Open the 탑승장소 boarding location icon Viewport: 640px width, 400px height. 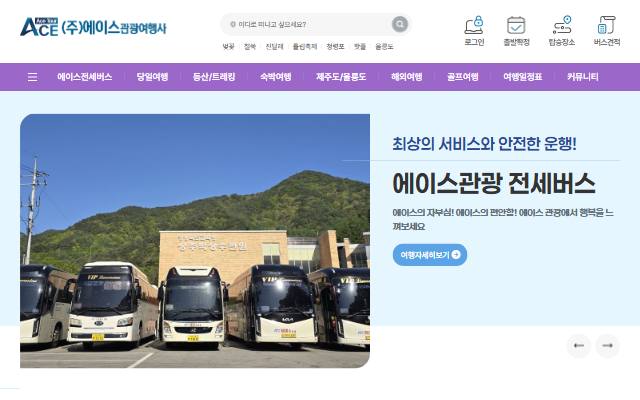tap(562, 31)
